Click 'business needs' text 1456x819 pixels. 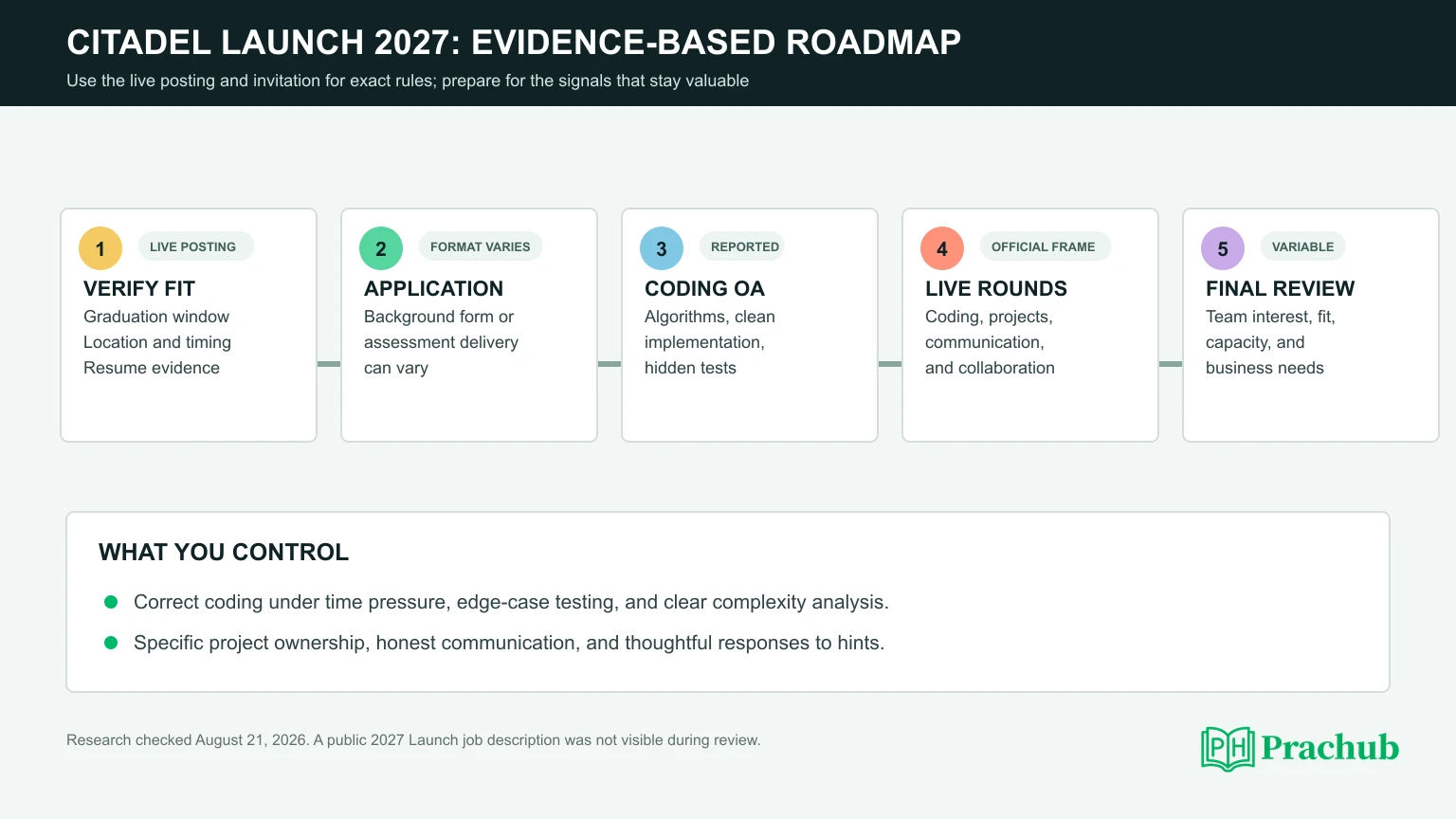tap(1265, 368)
